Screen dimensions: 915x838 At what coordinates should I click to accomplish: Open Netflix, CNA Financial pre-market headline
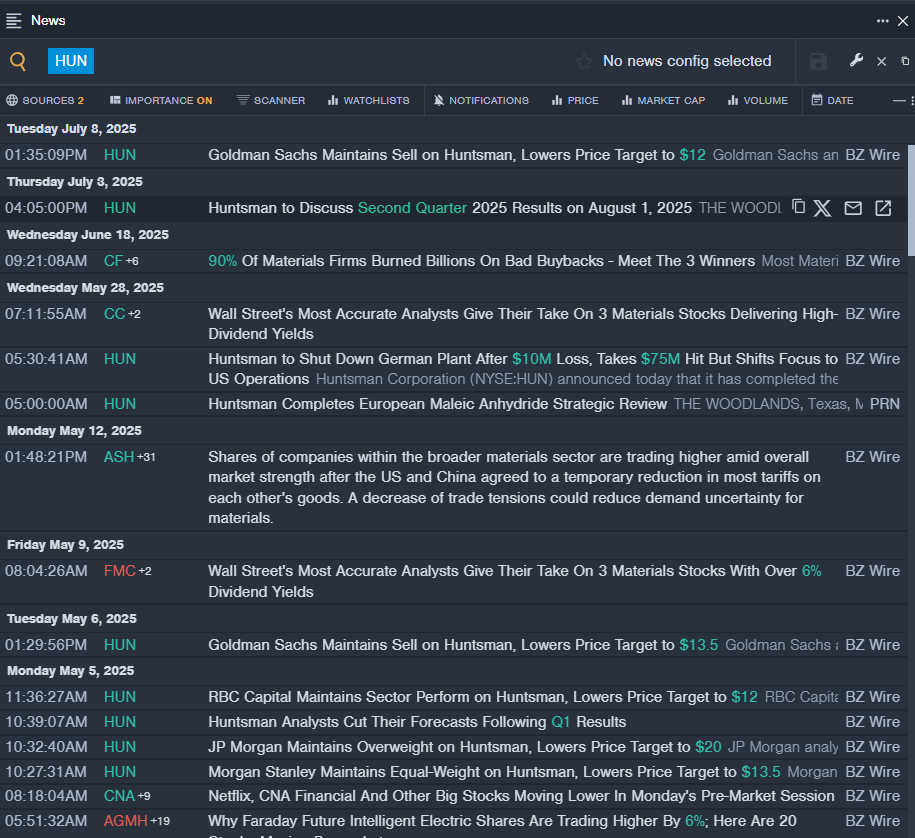tap(521, 796)
